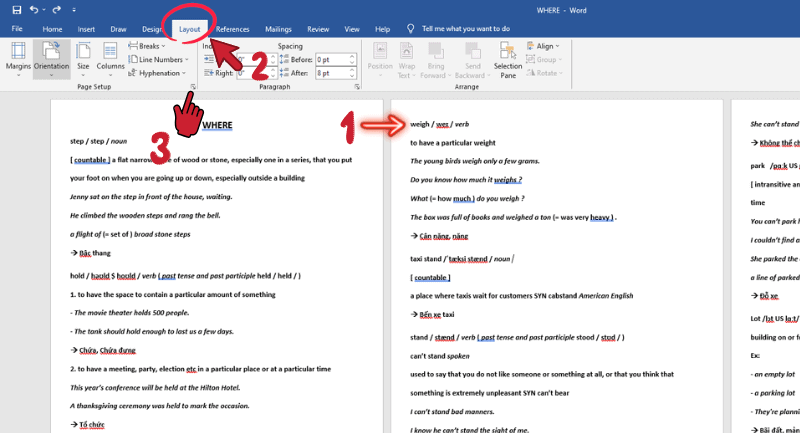Click the lightbulb Tell me icon

(x=411, y=30)
